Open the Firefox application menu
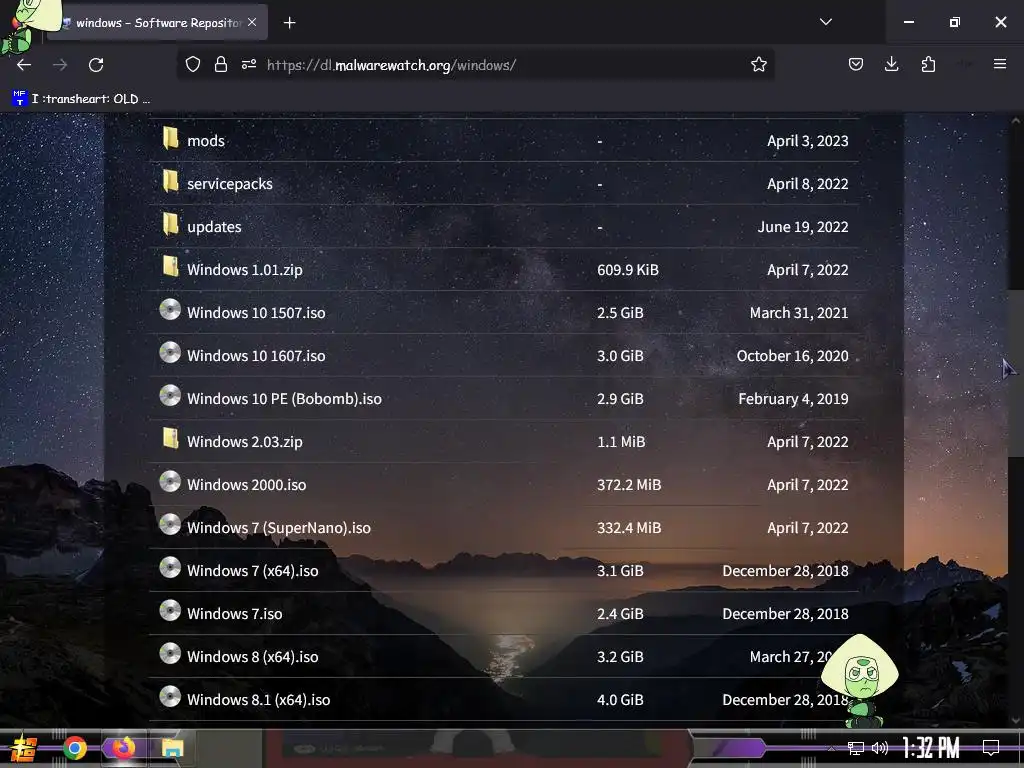Viewport: 1024px width, 768px height. tap(999, 64)
